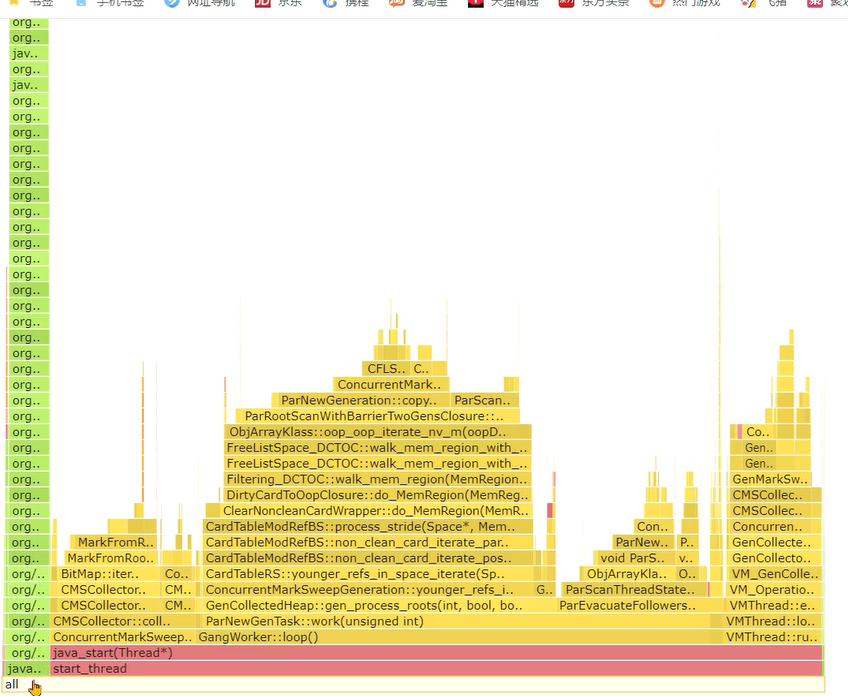Screen dimensions: 848x696
Task: Select the DirtyCardToOopClosure::do_MemRegion frame
Action: (378, 495)
